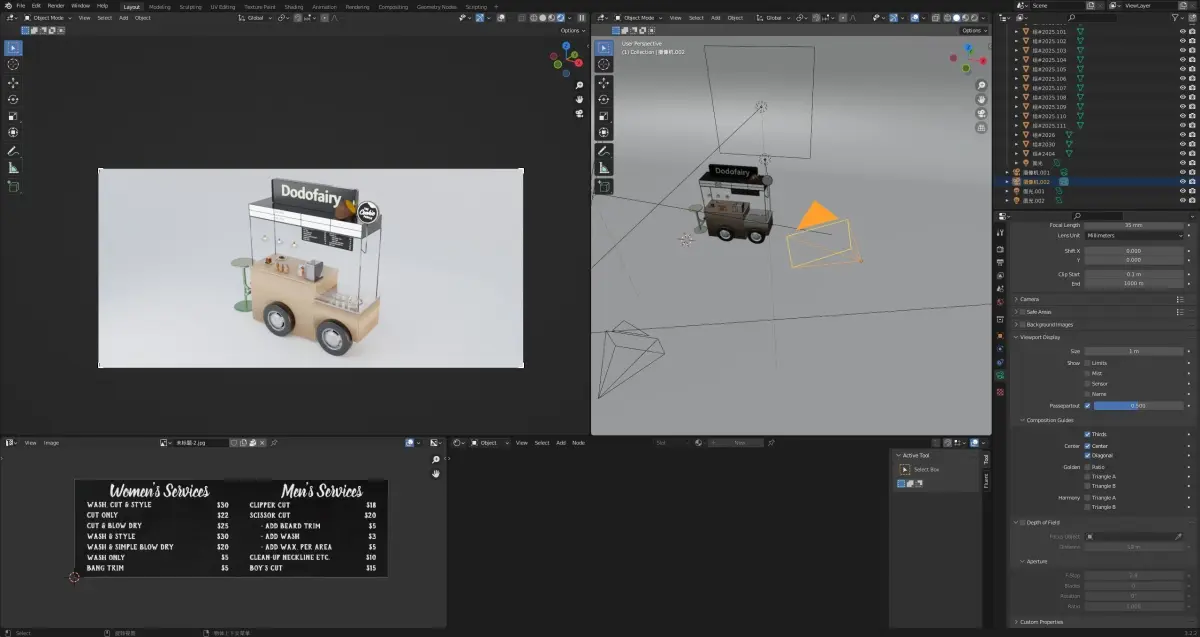
Task: Click Node in node editor header
Action: point(578,442)
